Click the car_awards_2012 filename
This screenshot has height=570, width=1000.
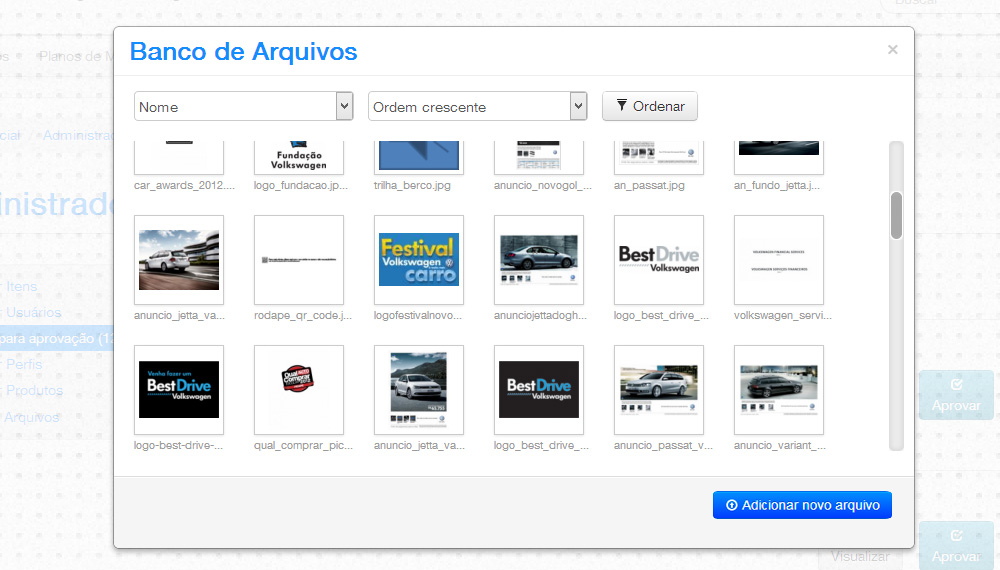pyautogui.click(x=184, y=186)
